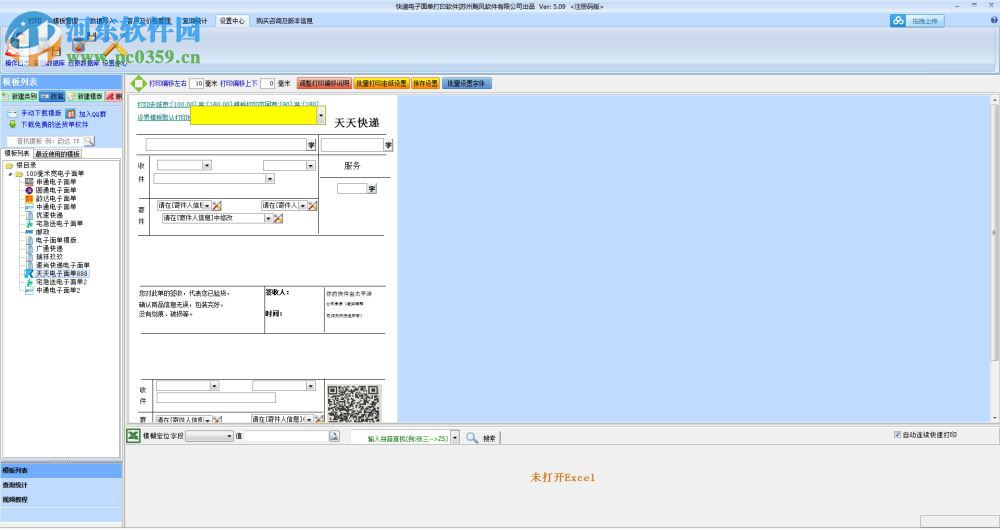
Task: Click the QR code on the label
Action: [353, 403]
